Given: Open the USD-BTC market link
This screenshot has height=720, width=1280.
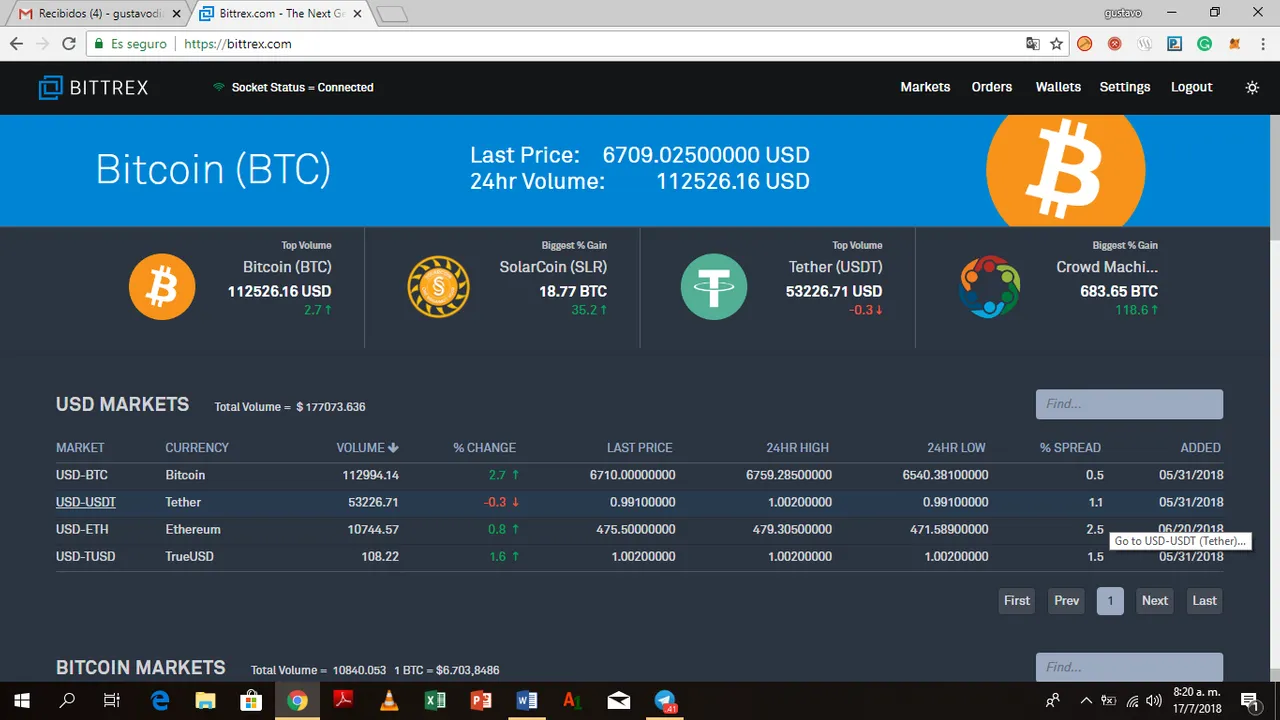Looking at the screenshot, I should pos(82,475).
